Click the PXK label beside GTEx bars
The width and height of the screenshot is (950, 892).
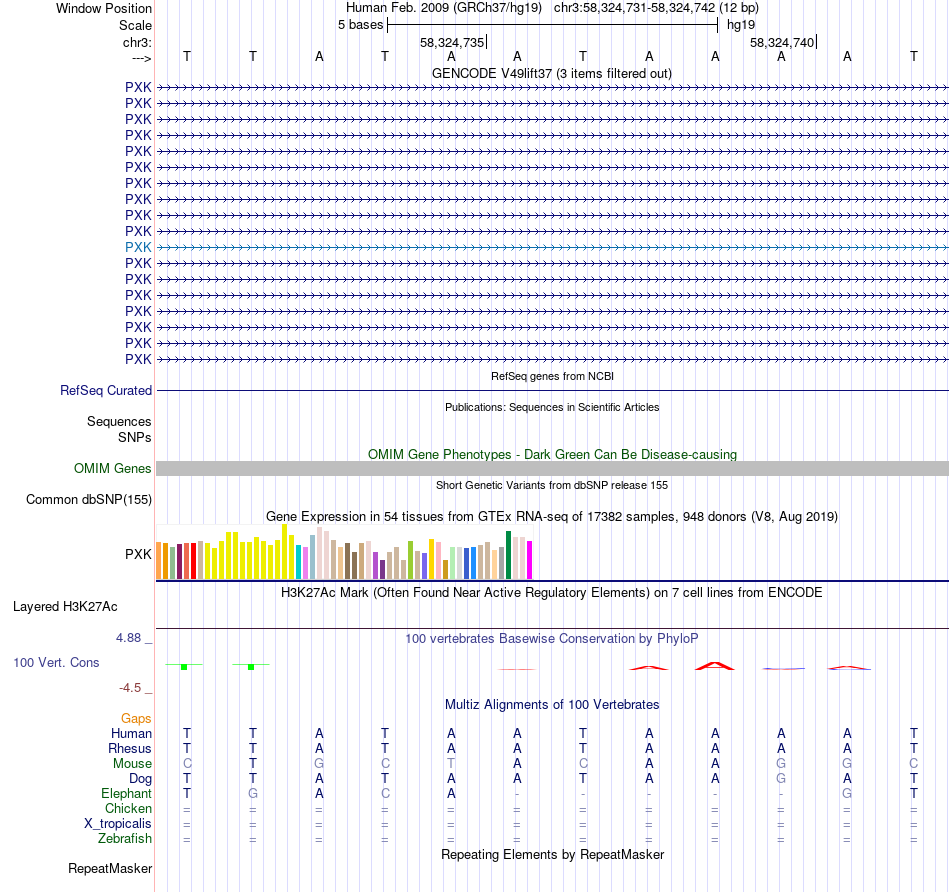point(138,554)
